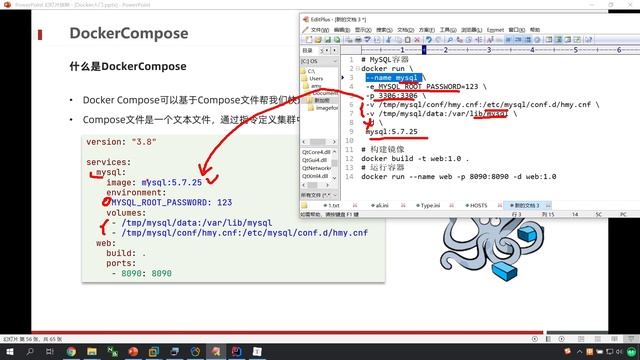Click the Find magnifier icon in EditPlus toolbar

pyautogui.click(x=450, y=40)
